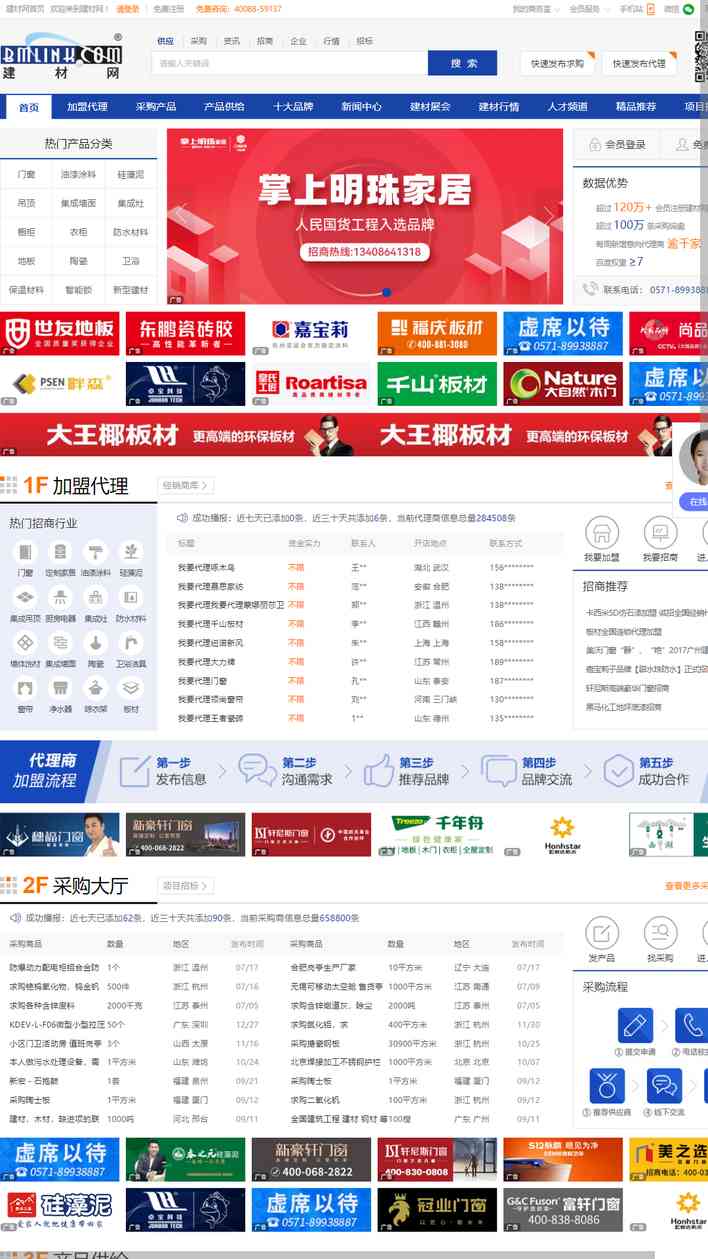Click the 发产品 icon
This screenshot has height=1259, width=708.
(602, 932)
